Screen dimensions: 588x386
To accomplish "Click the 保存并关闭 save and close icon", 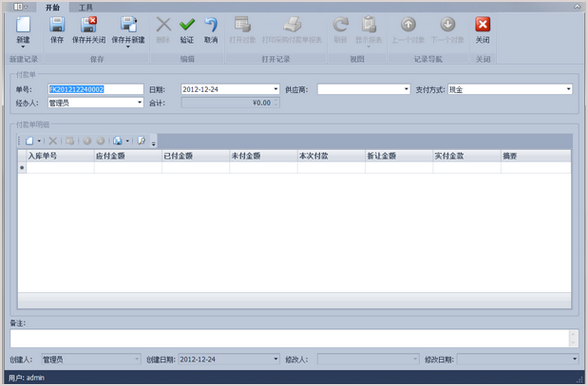I will tap(89, 25).
